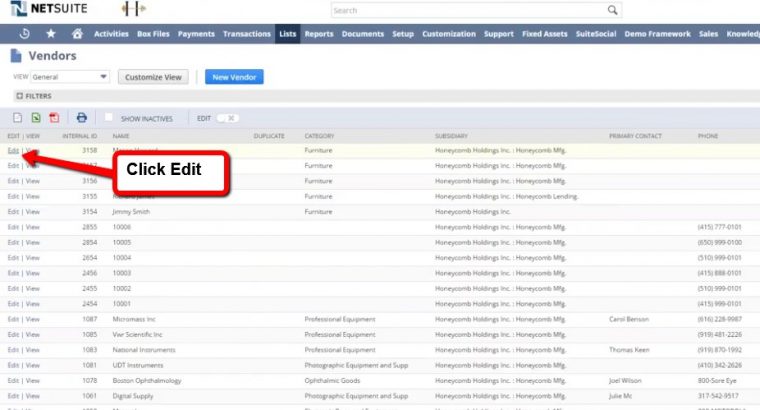Sort by the Internal ID column header

[79, 136]
